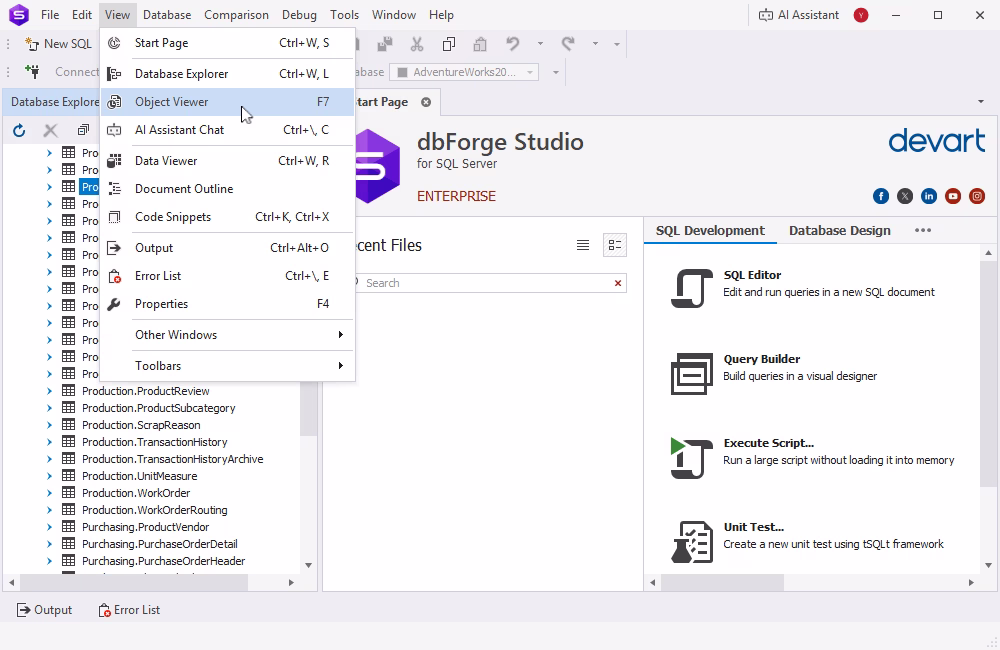Trigger Undo using the toolbar icon

tap(511, 44)
